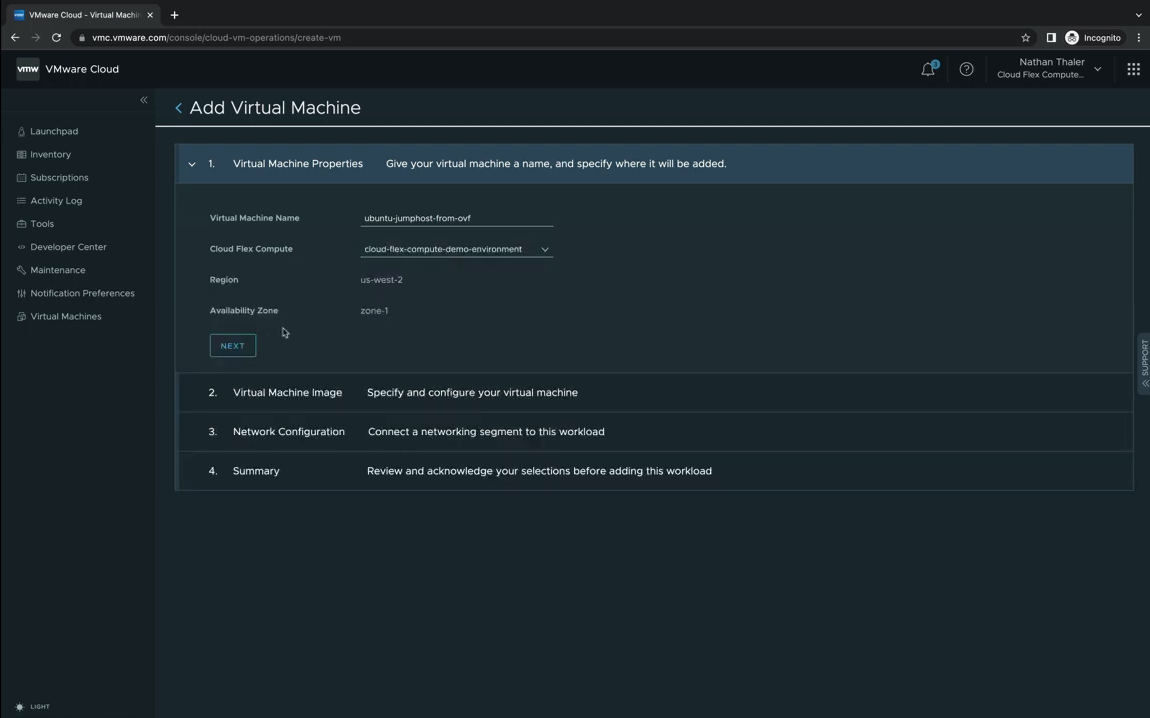Reload the browser page
Screen dimensions: 1150x718
(56, 37)
